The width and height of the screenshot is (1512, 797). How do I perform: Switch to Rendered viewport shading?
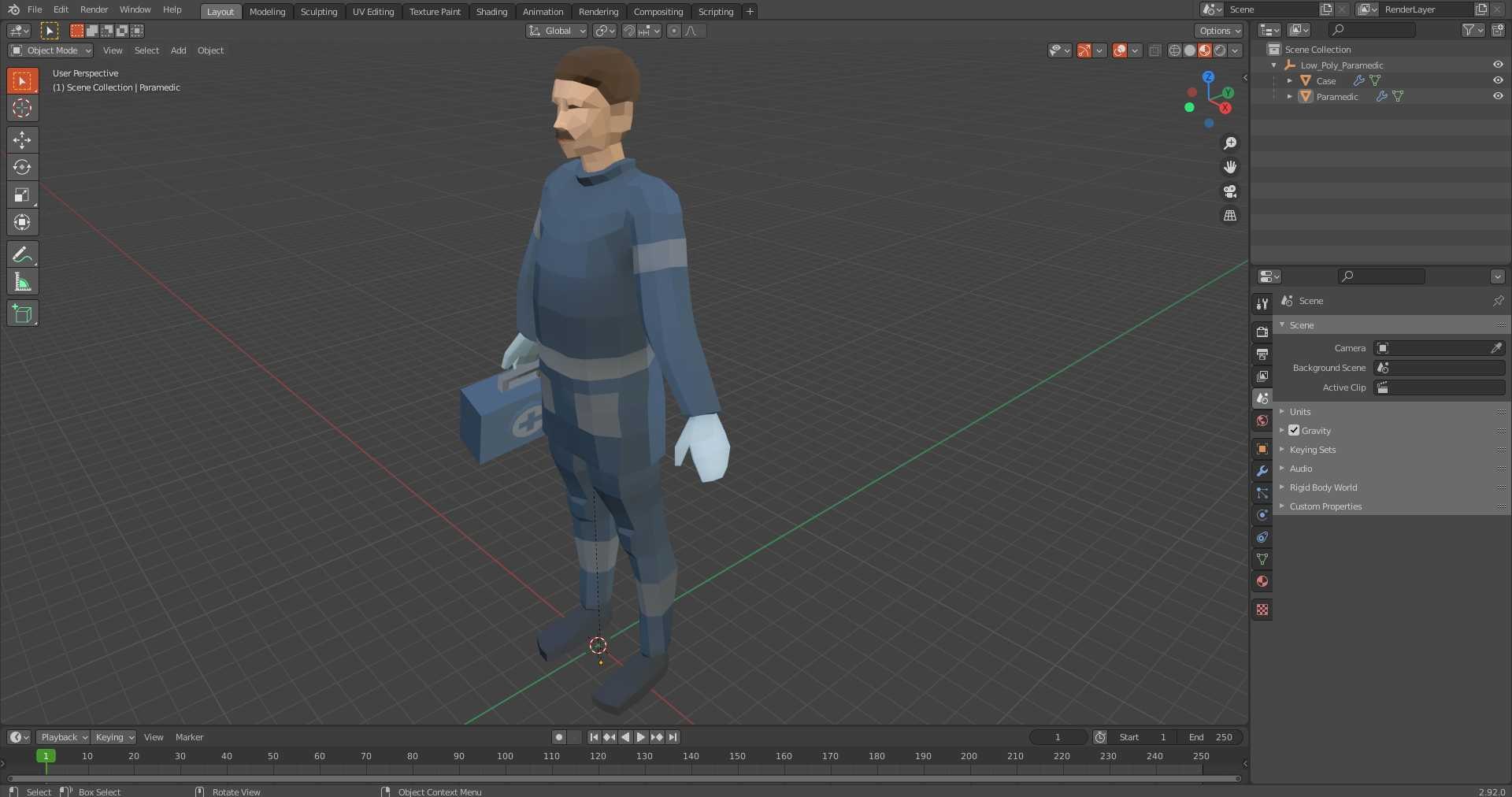(x=1220, y=50)
